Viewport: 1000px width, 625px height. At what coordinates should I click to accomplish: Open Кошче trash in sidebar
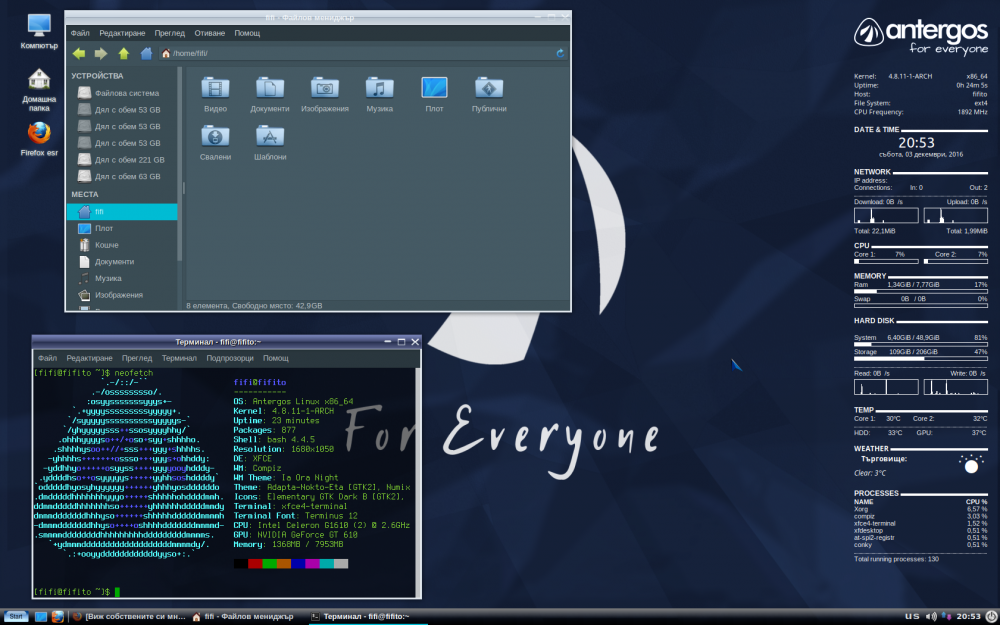(x=122, y=245)
